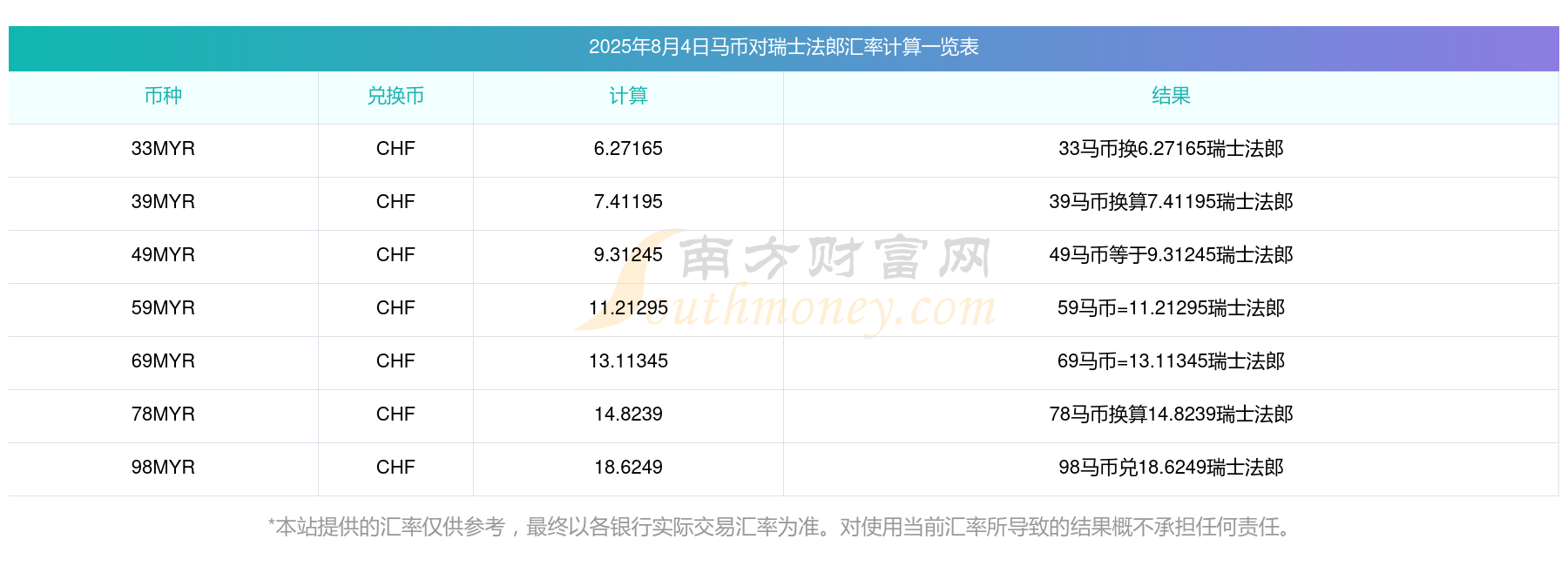Click the result 69马币=13.11345瑞士法郎
1568x566 pixels.
[1171, 361]
